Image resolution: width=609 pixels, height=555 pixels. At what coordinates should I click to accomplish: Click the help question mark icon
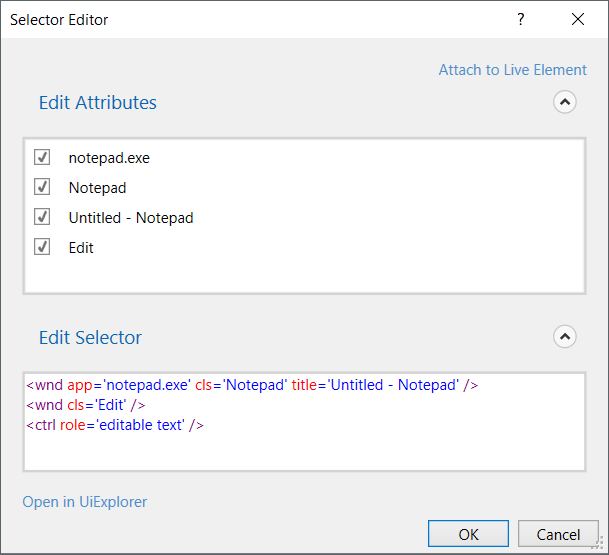coord(520,20)
